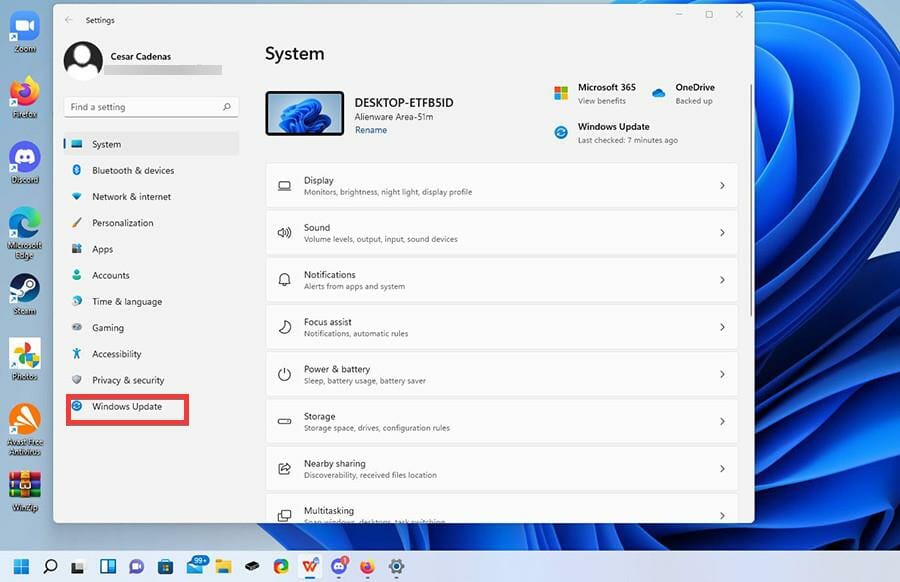Switch to Firefox in the taskbar
Screen dimensions: 900x582
[367, 567]
